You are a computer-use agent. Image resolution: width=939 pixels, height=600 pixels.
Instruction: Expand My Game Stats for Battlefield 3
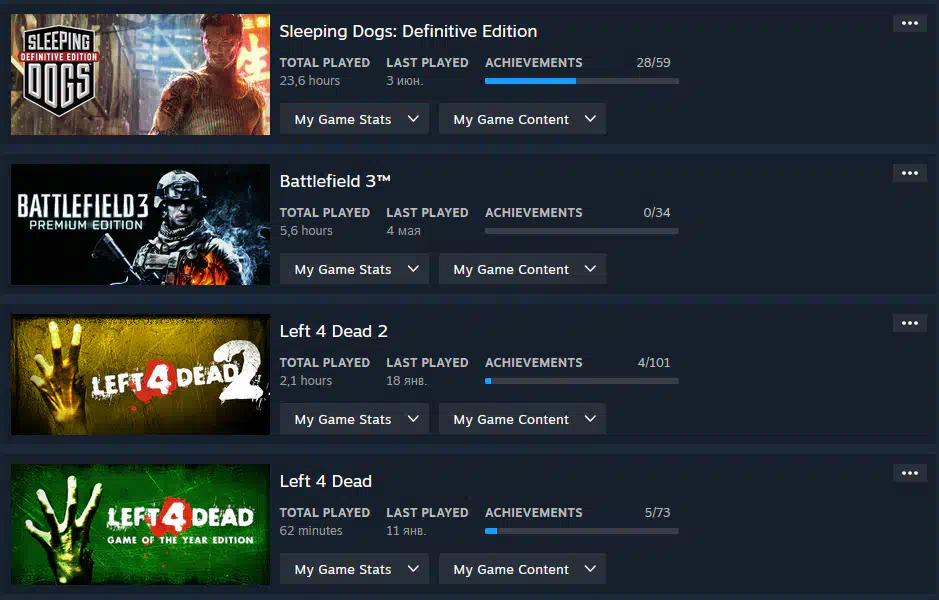355,269
